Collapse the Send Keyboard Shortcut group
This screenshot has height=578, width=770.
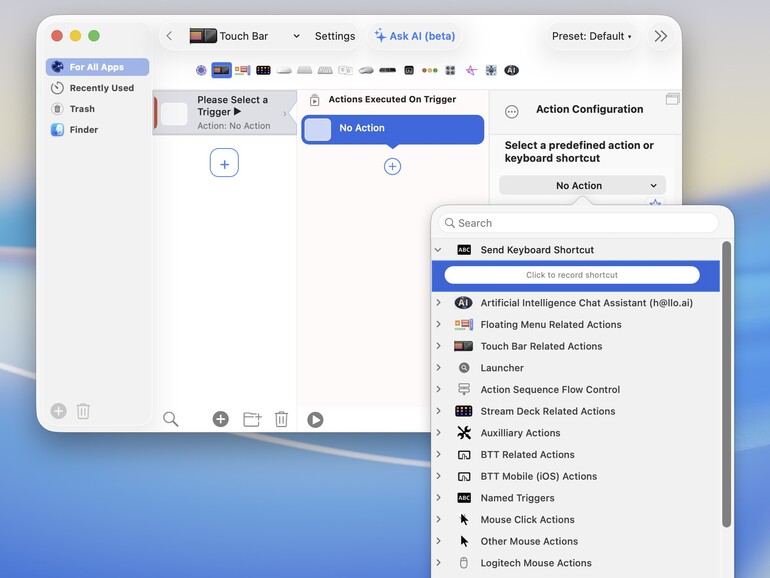[x=438, y=250]
